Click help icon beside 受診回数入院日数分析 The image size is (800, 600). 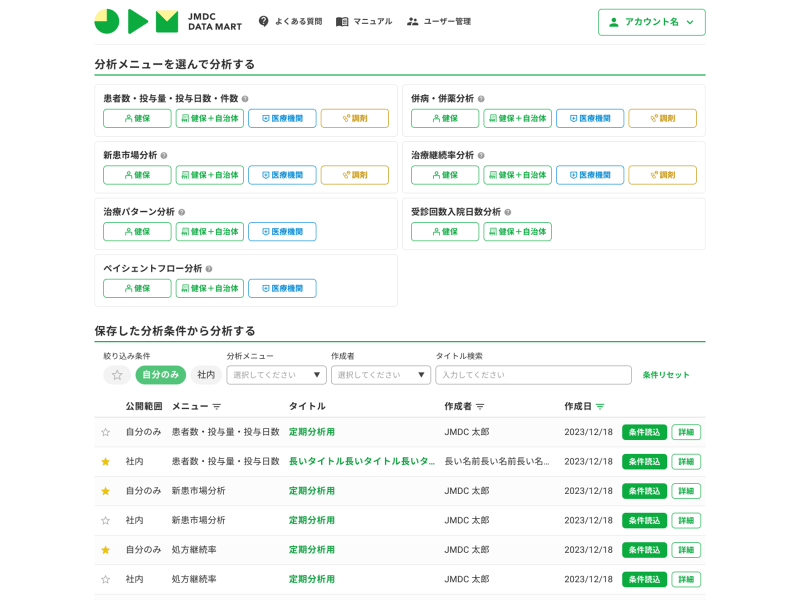click(508, 212)
